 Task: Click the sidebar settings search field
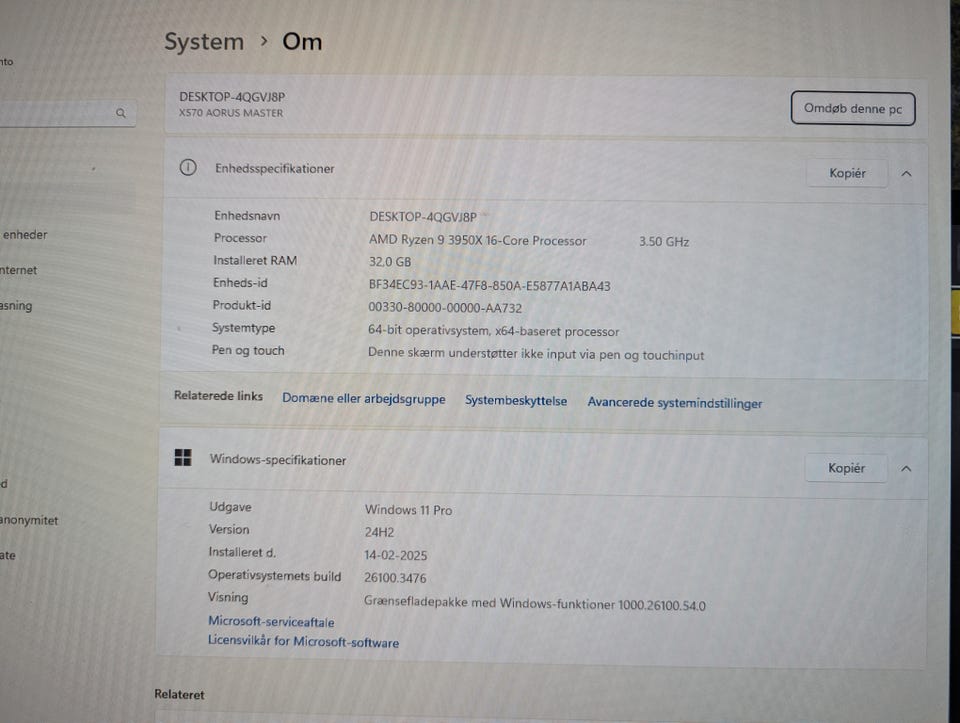67,113
